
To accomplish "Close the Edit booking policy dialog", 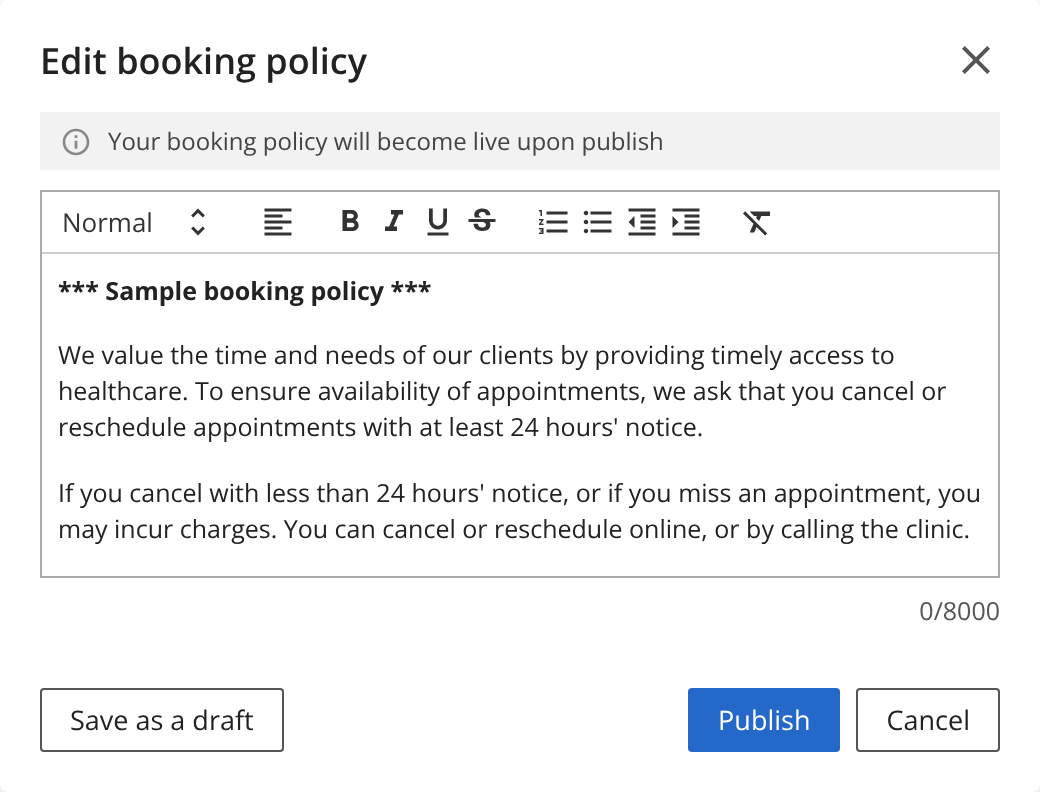I will [976, 60].
